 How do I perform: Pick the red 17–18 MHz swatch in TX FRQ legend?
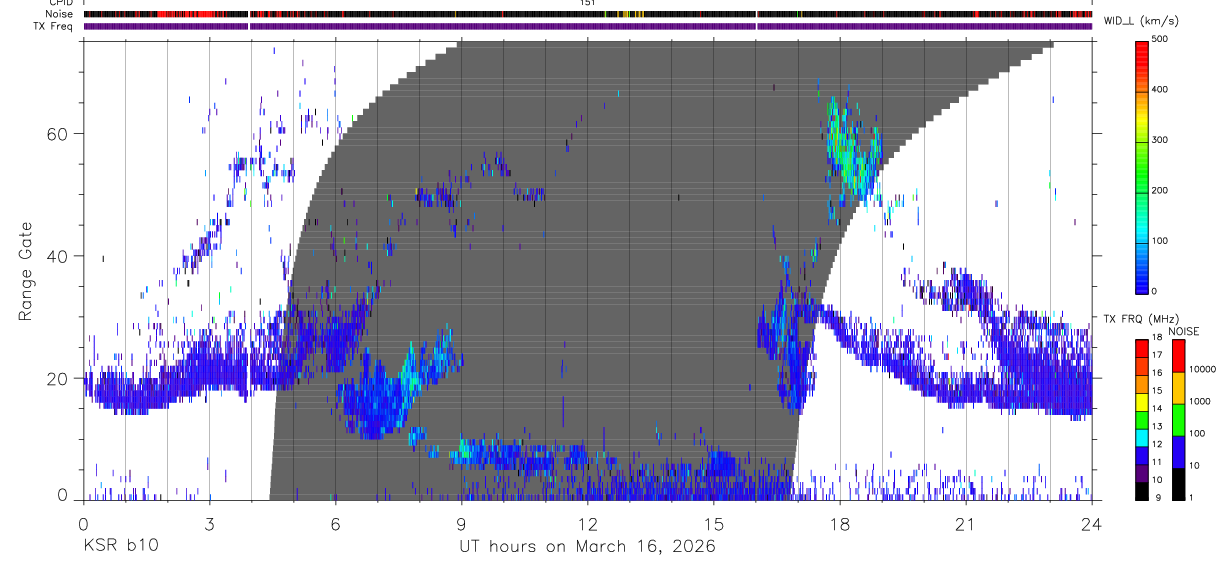[1143, 347]
